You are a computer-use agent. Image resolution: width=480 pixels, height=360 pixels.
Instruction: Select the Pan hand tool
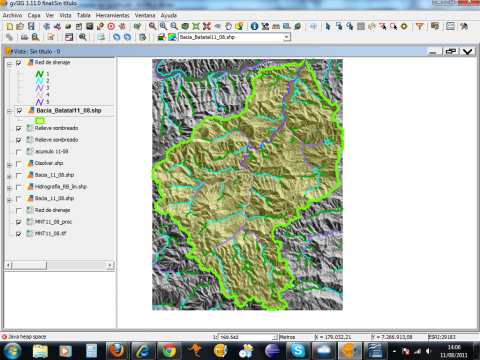pyautogui.click(x=228, y=26)
